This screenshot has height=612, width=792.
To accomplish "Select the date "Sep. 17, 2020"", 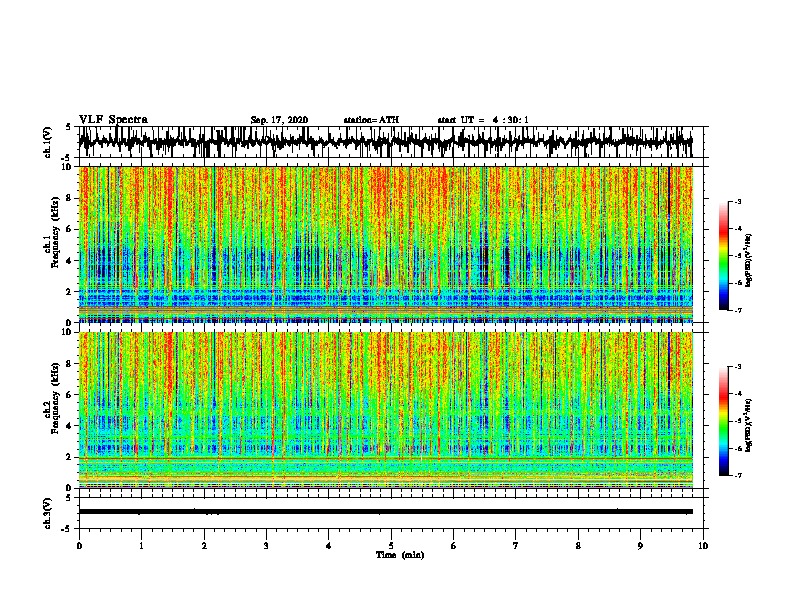I will (279, 120).
